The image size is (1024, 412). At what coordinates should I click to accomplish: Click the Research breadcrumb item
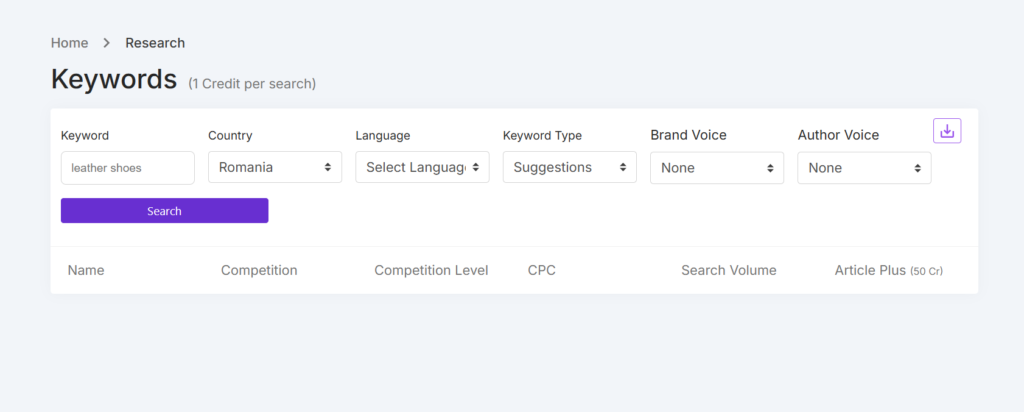[155, 43]
